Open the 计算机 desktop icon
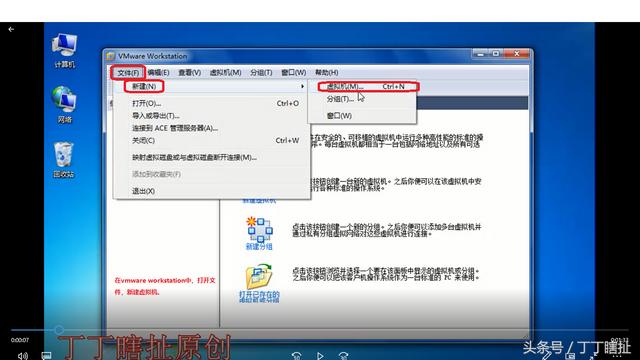This screenshot has width=640, height=360. click(x=64, y=50)
